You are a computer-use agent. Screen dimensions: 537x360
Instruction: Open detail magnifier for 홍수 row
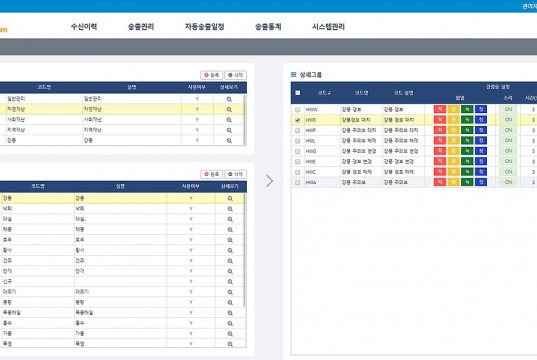point(230,323)
